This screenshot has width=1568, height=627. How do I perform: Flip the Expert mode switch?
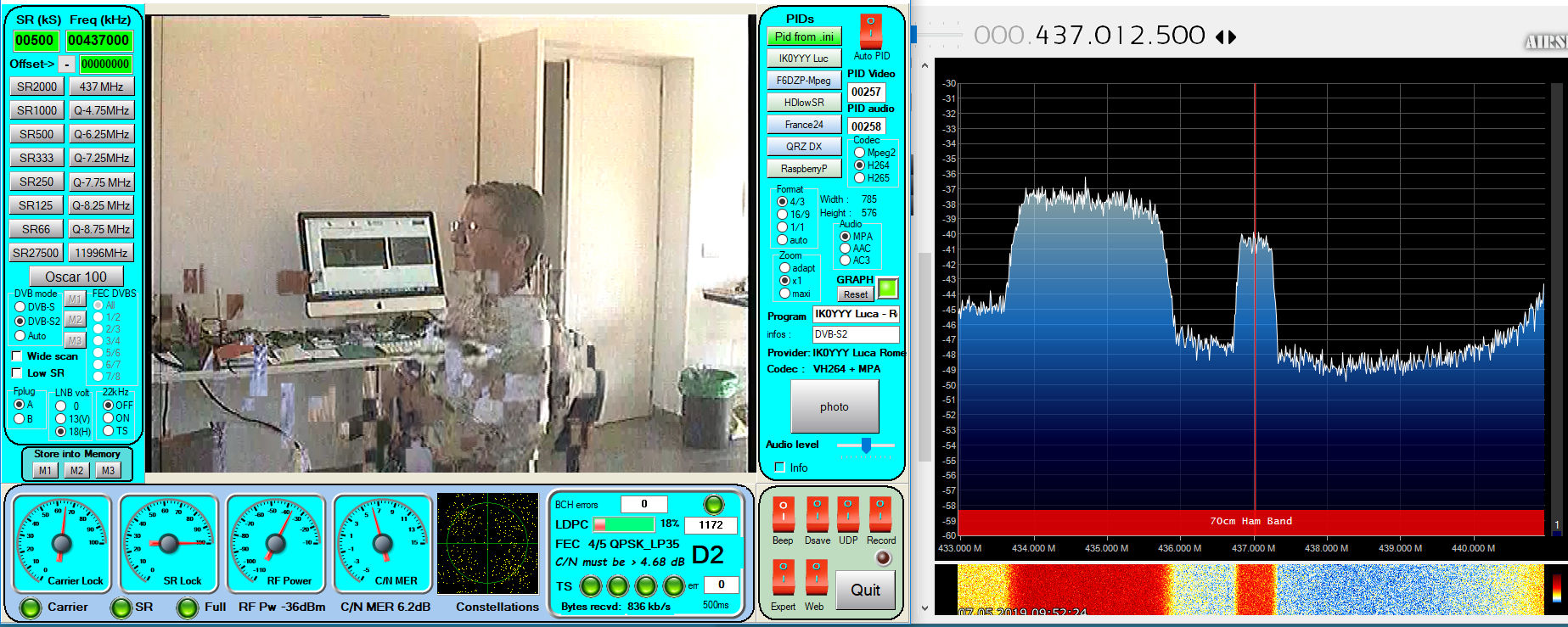(783, 578)
